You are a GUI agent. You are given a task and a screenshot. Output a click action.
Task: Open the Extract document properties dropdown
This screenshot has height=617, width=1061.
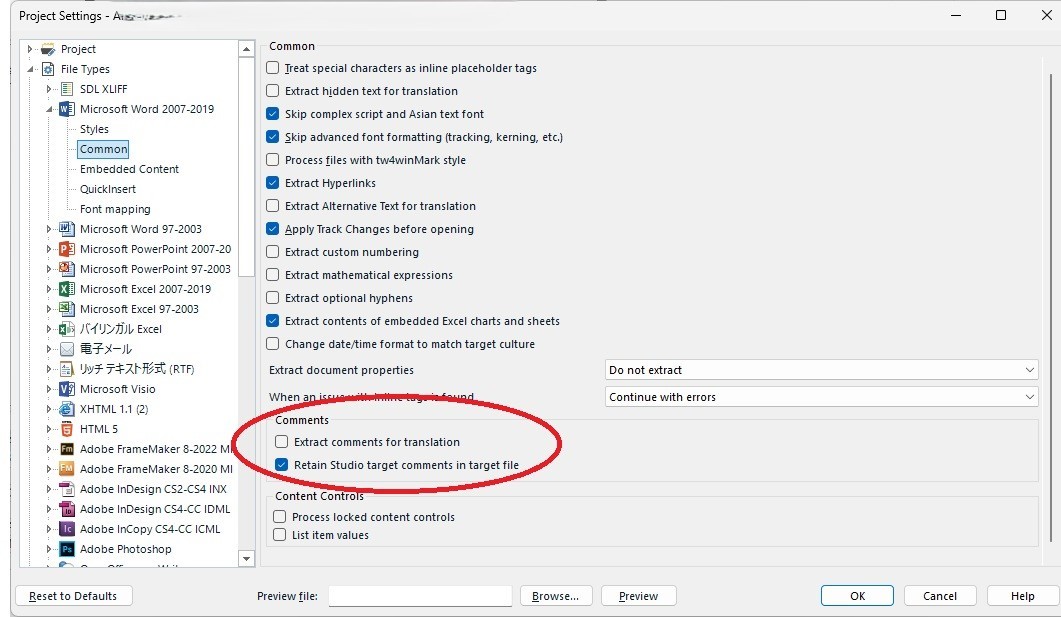coord(1029,370)
